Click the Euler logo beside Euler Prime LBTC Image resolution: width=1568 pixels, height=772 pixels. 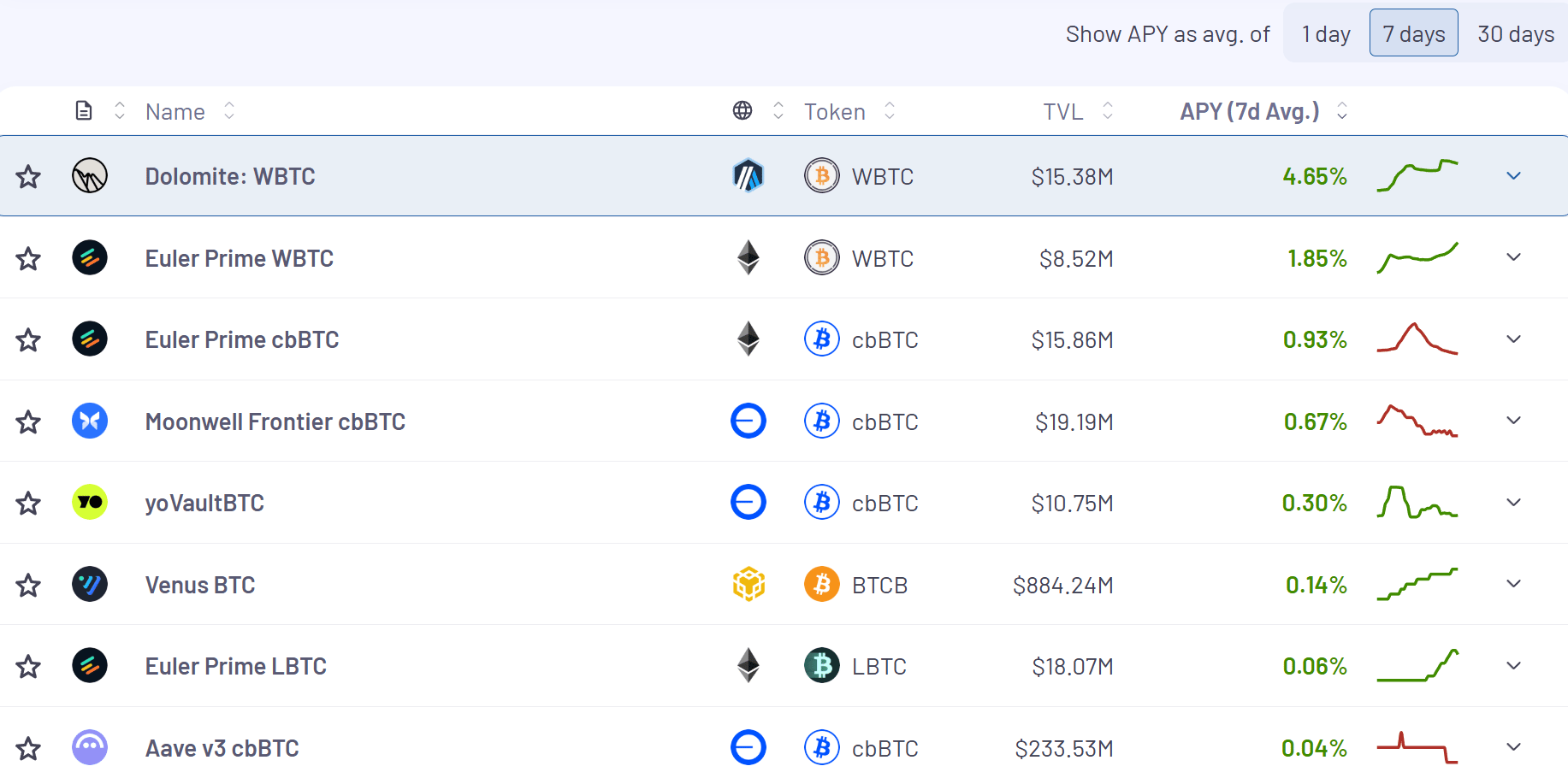(x=90, y=666)
